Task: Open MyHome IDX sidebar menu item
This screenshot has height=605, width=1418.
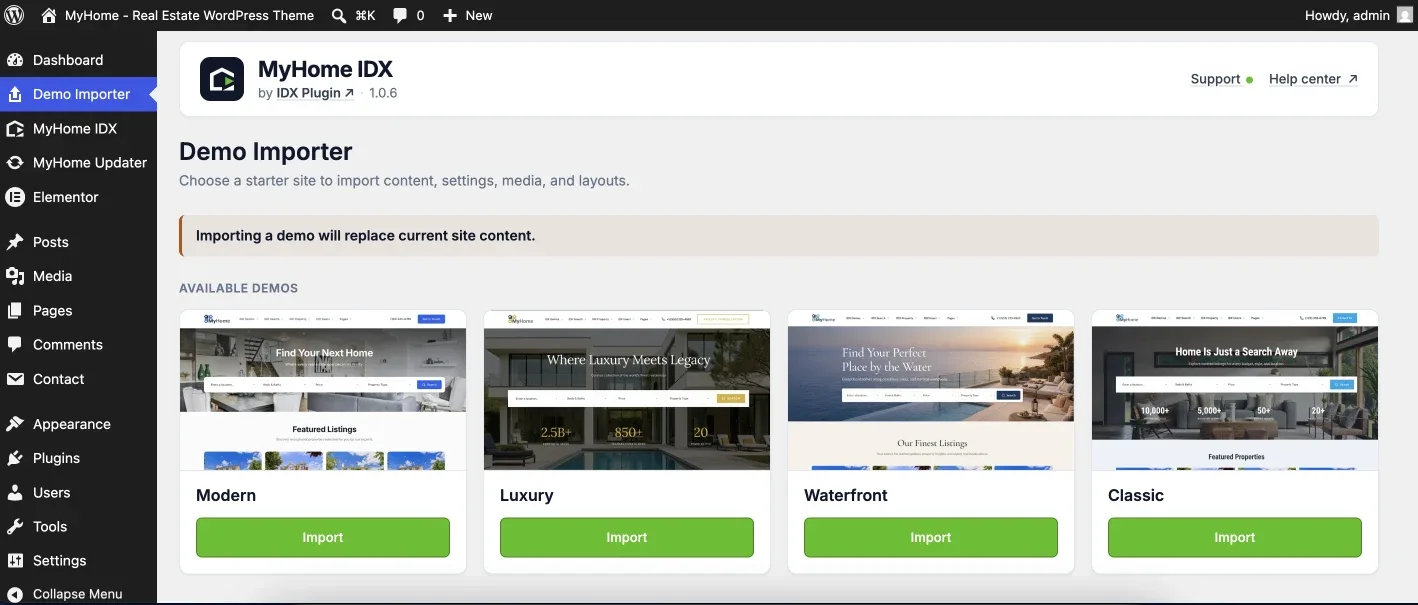Action: [75, 128]
